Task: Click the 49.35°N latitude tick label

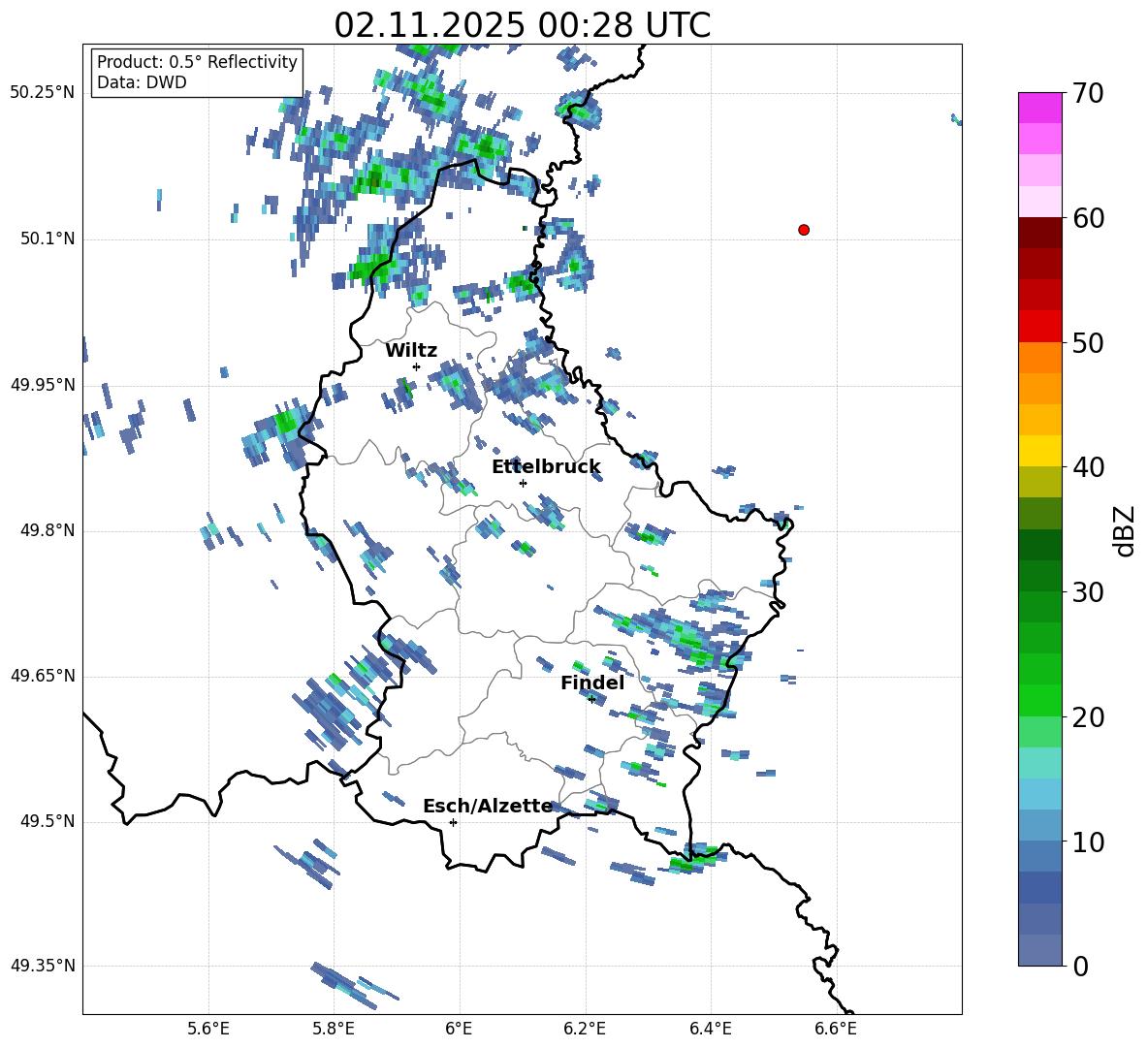Action: coord(42,967)
